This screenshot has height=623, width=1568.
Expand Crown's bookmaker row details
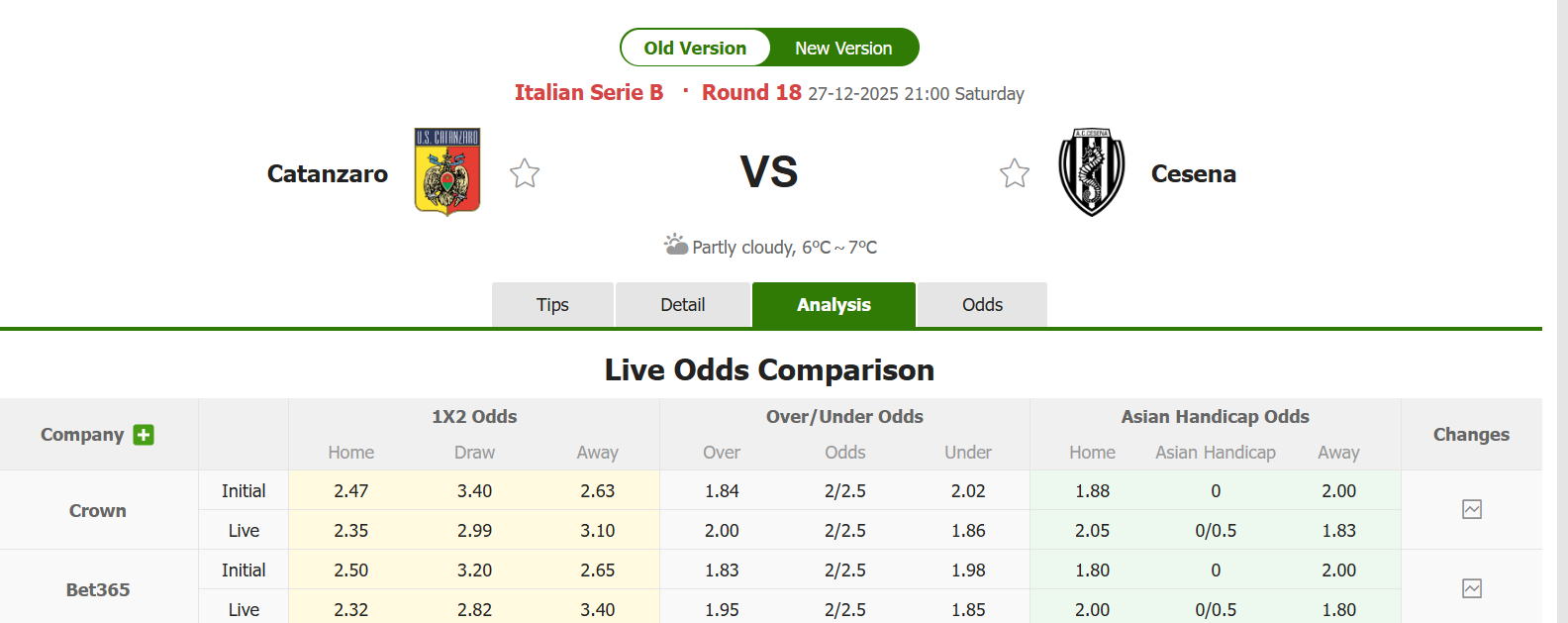[97, 510]
